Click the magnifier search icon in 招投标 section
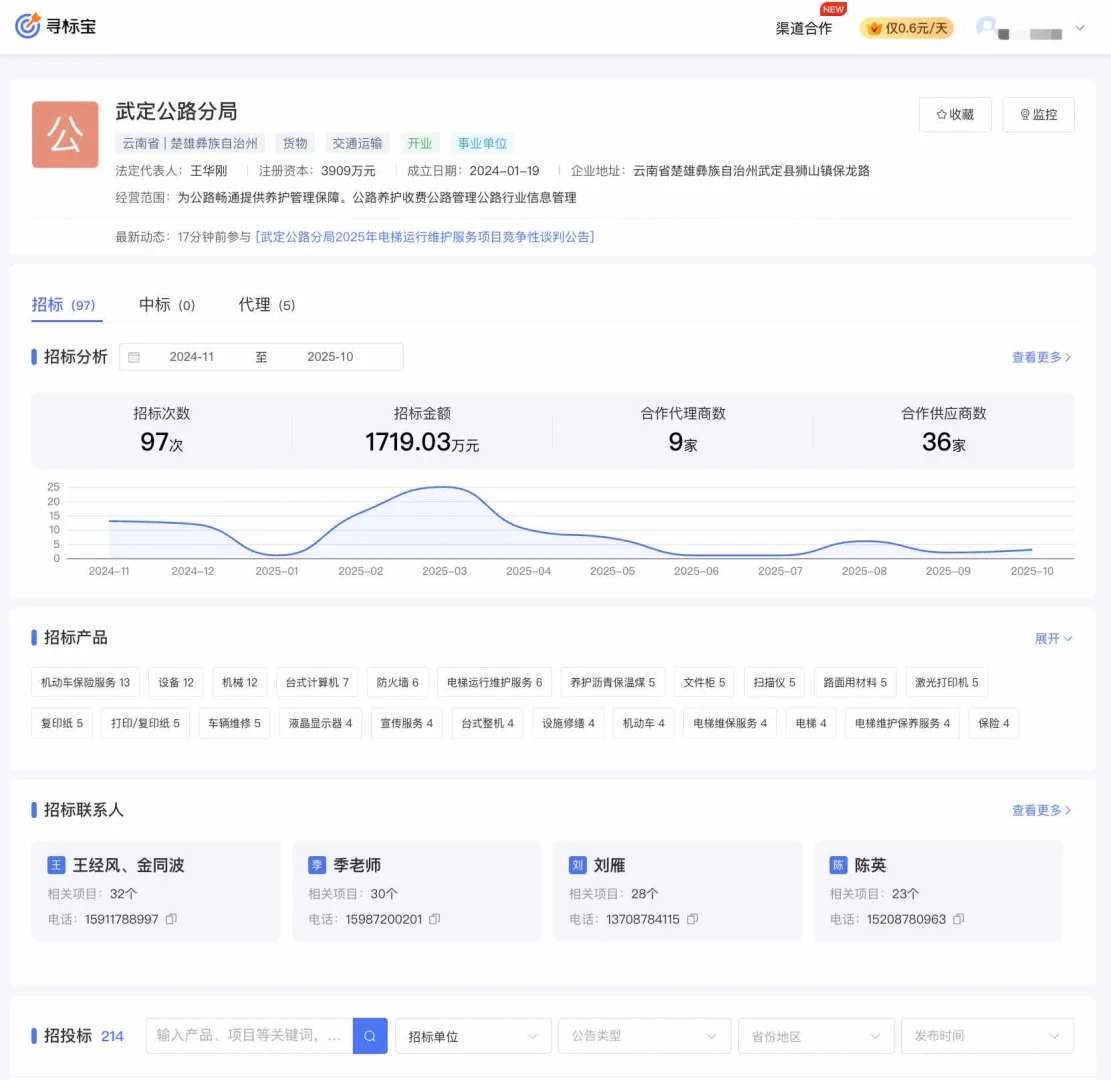This screenshot has width=1111, height=1080. [x=370, y=1036]
